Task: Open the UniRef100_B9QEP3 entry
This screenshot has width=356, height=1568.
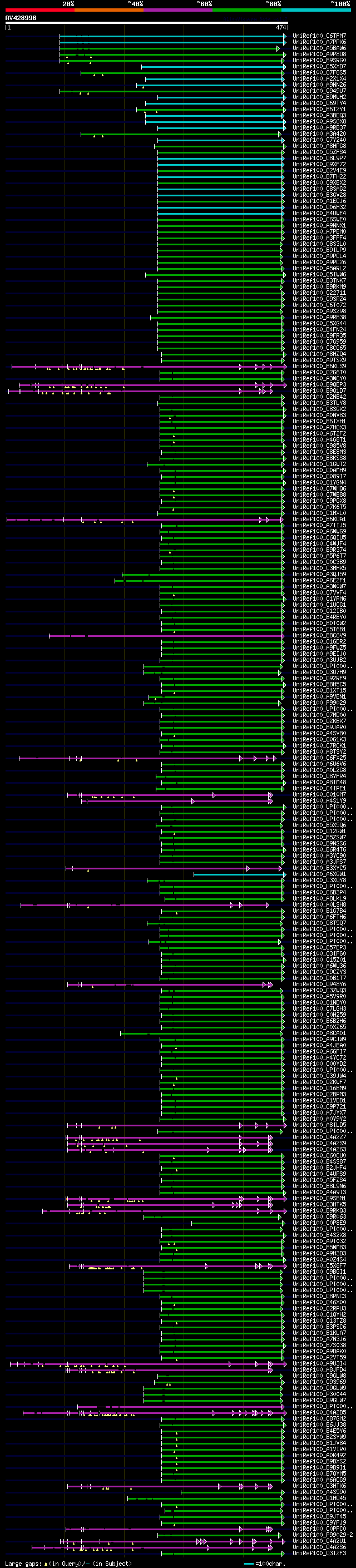Action: 319,385
